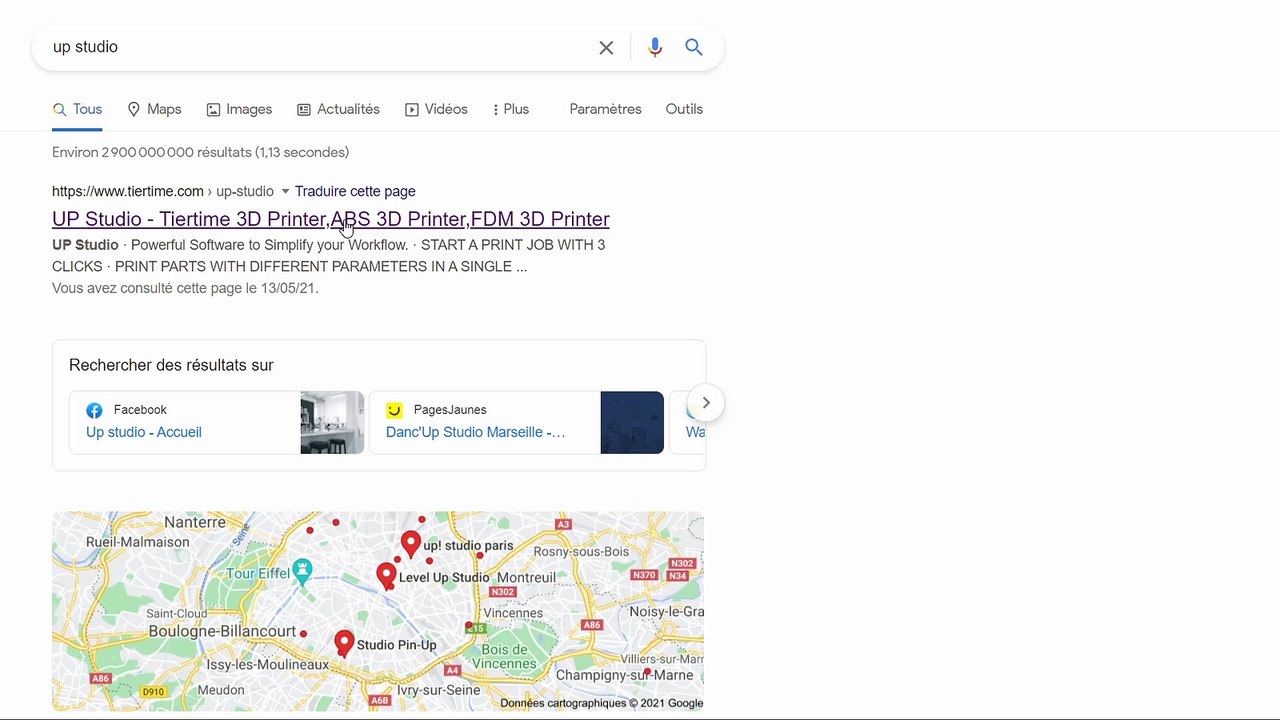The width and height of the screenshot is (1280, 720).
Task: Select the 'Level Up Studio' map pin
Action: (386, 576)
